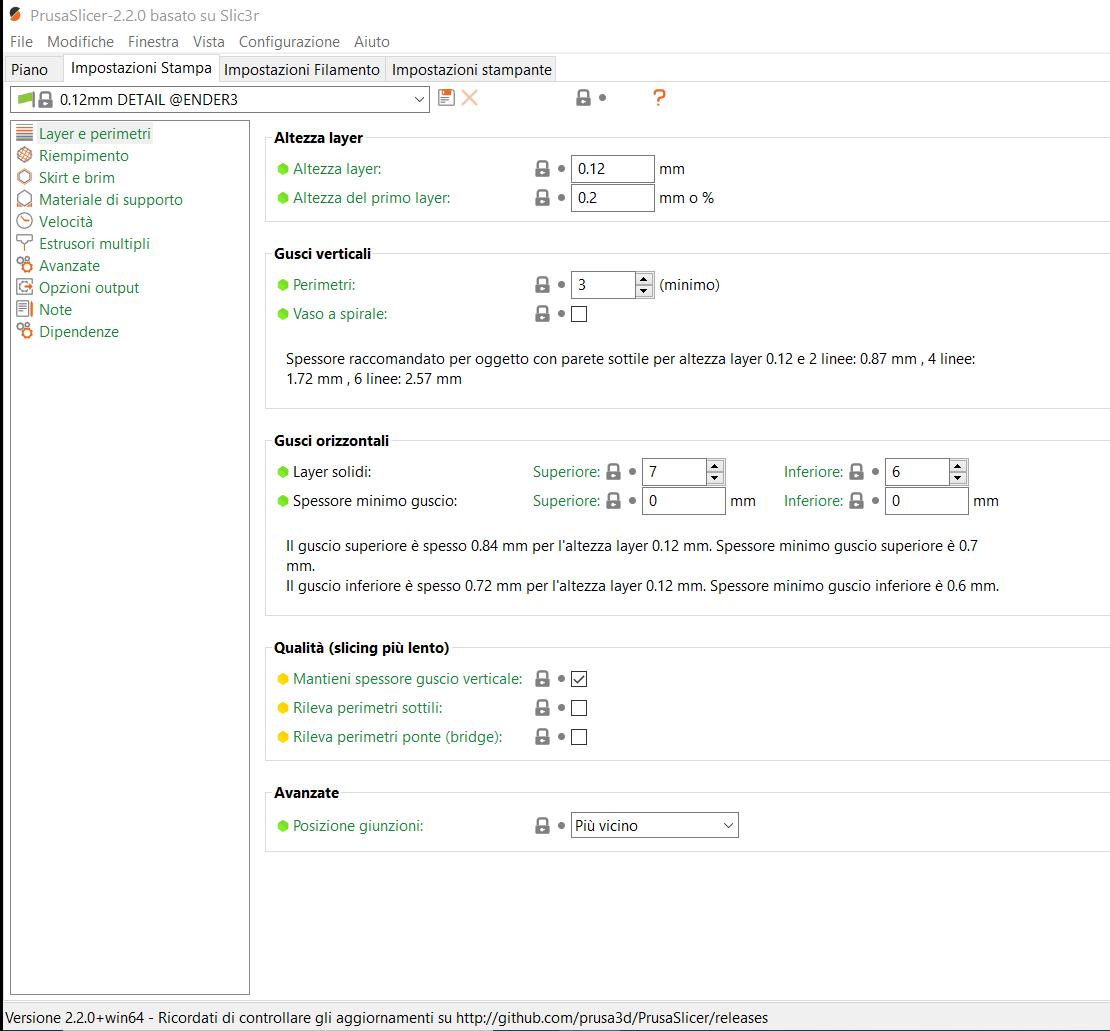Click the Avanzate gears icon in sidebar
This screenshot has height=1031, width=1110.
point(25,265)
